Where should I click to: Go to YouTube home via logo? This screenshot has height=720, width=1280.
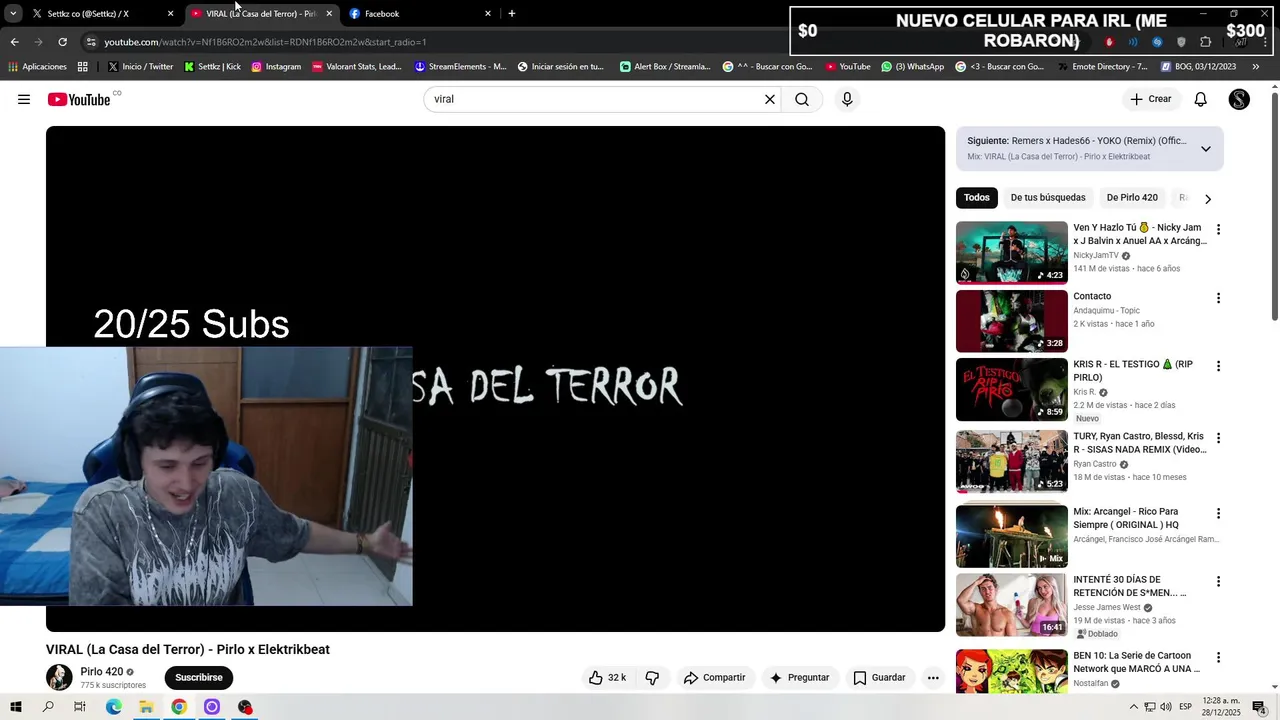coord(78,99)
